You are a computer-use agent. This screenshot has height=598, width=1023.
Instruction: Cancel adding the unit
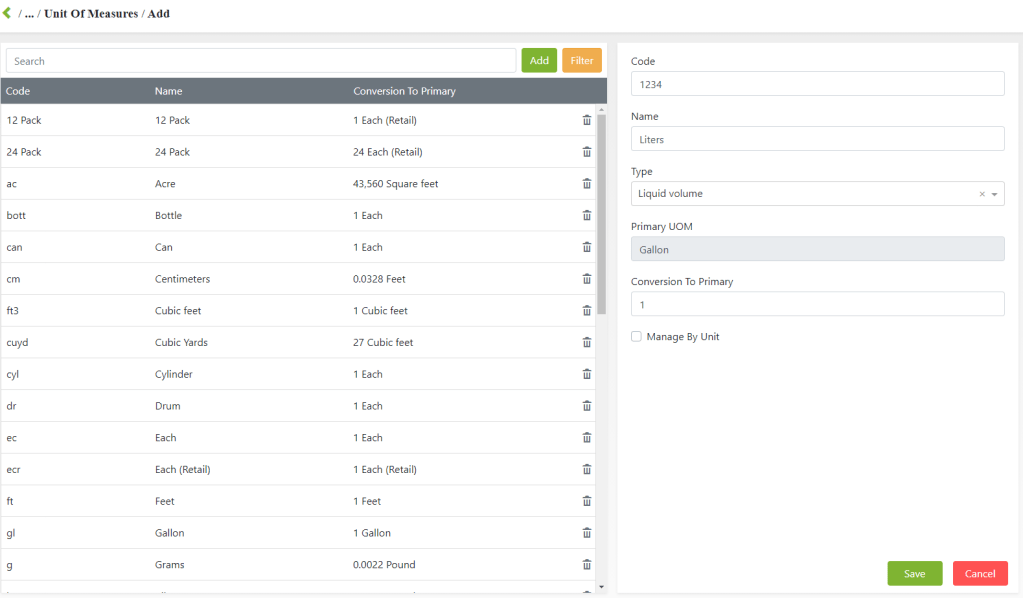click(979, 573)
